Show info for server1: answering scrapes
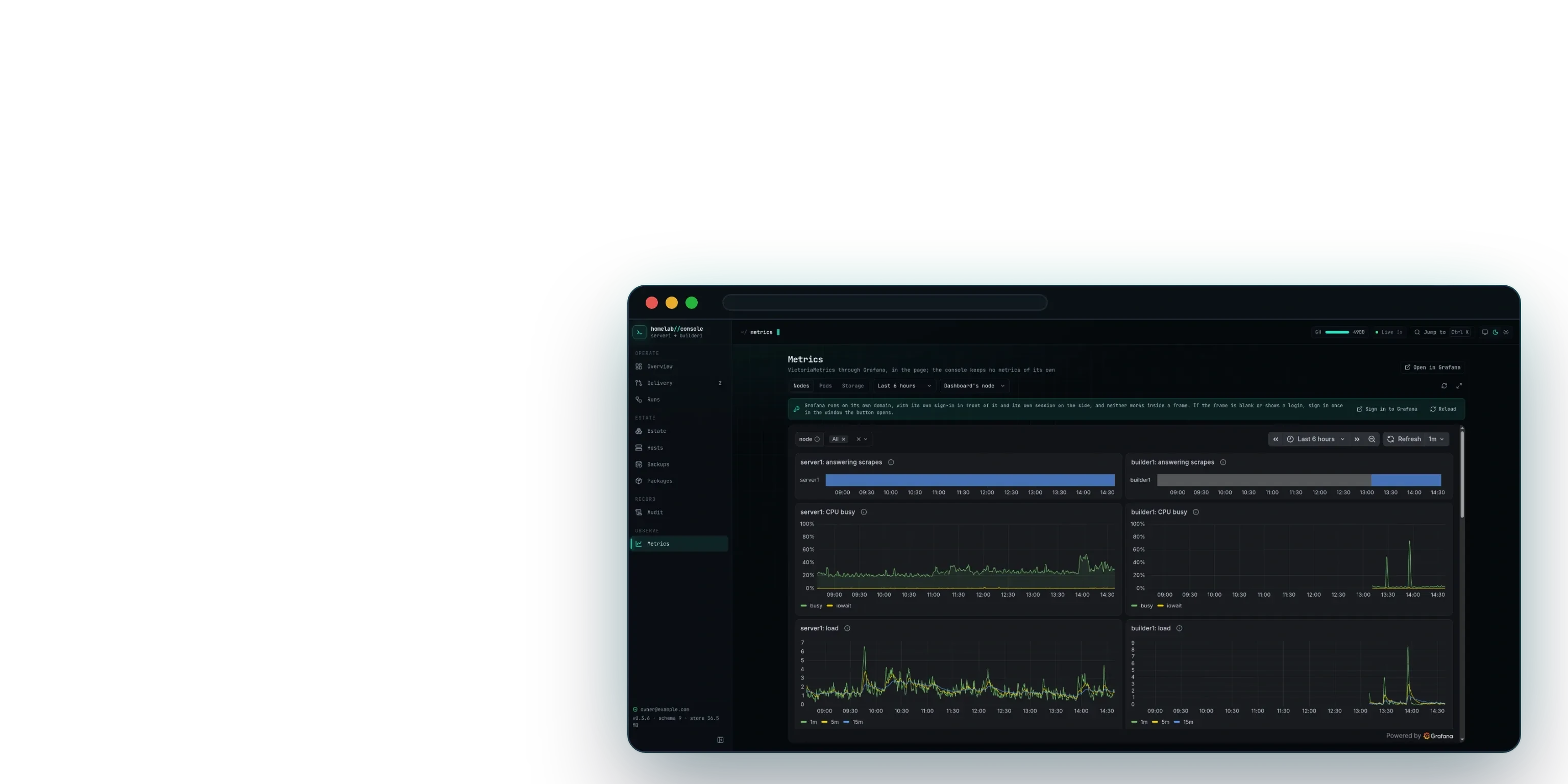Image resolution: width=1568 pixels, height=784 pixels. (891, 462)
